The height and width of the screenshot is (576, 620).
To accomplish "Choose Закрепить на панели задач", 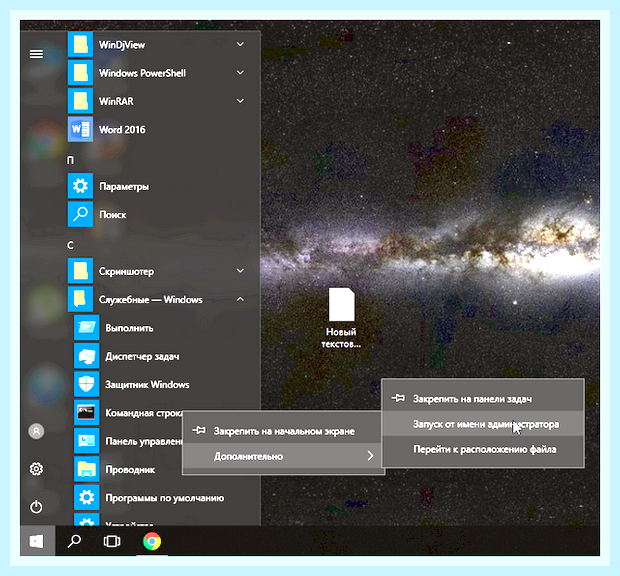I will pos(483,398).
